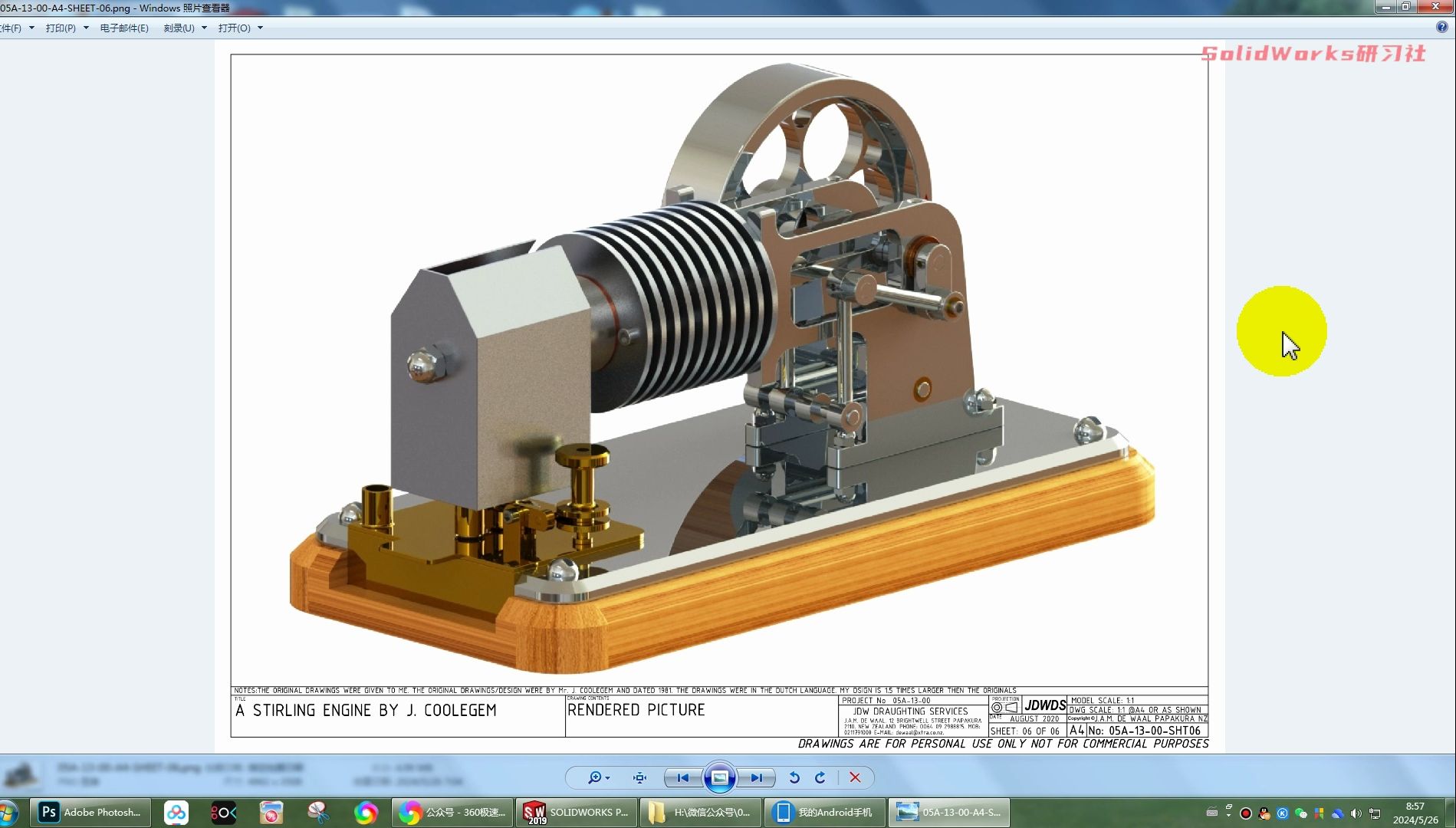Screen dimensions: 1456x828
Task: Open the colorful ring browser taskbar icon
Action: point(366,812)
